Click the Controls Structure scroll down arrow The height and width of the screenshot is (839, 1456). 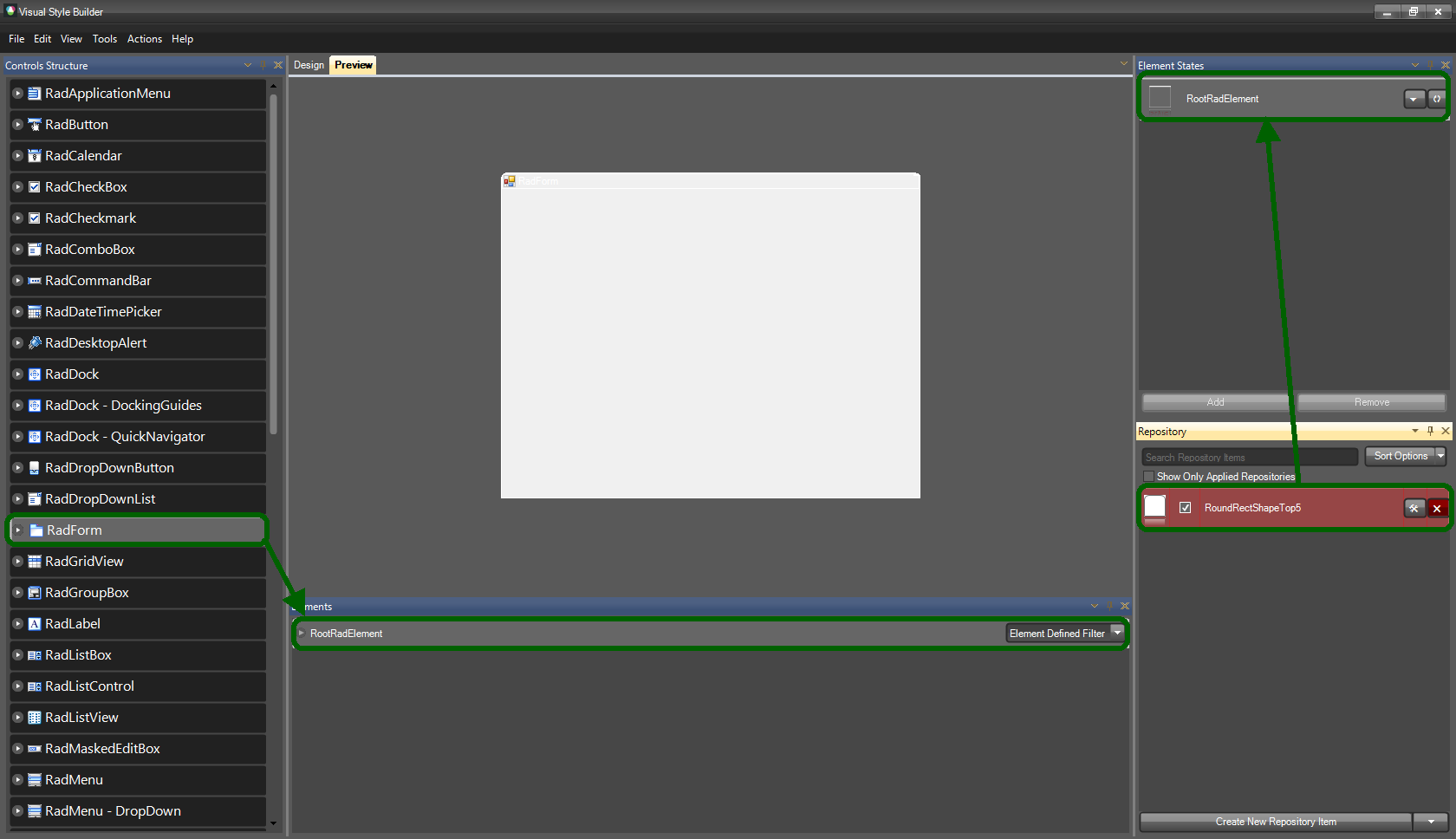click(x=274, y=823)
